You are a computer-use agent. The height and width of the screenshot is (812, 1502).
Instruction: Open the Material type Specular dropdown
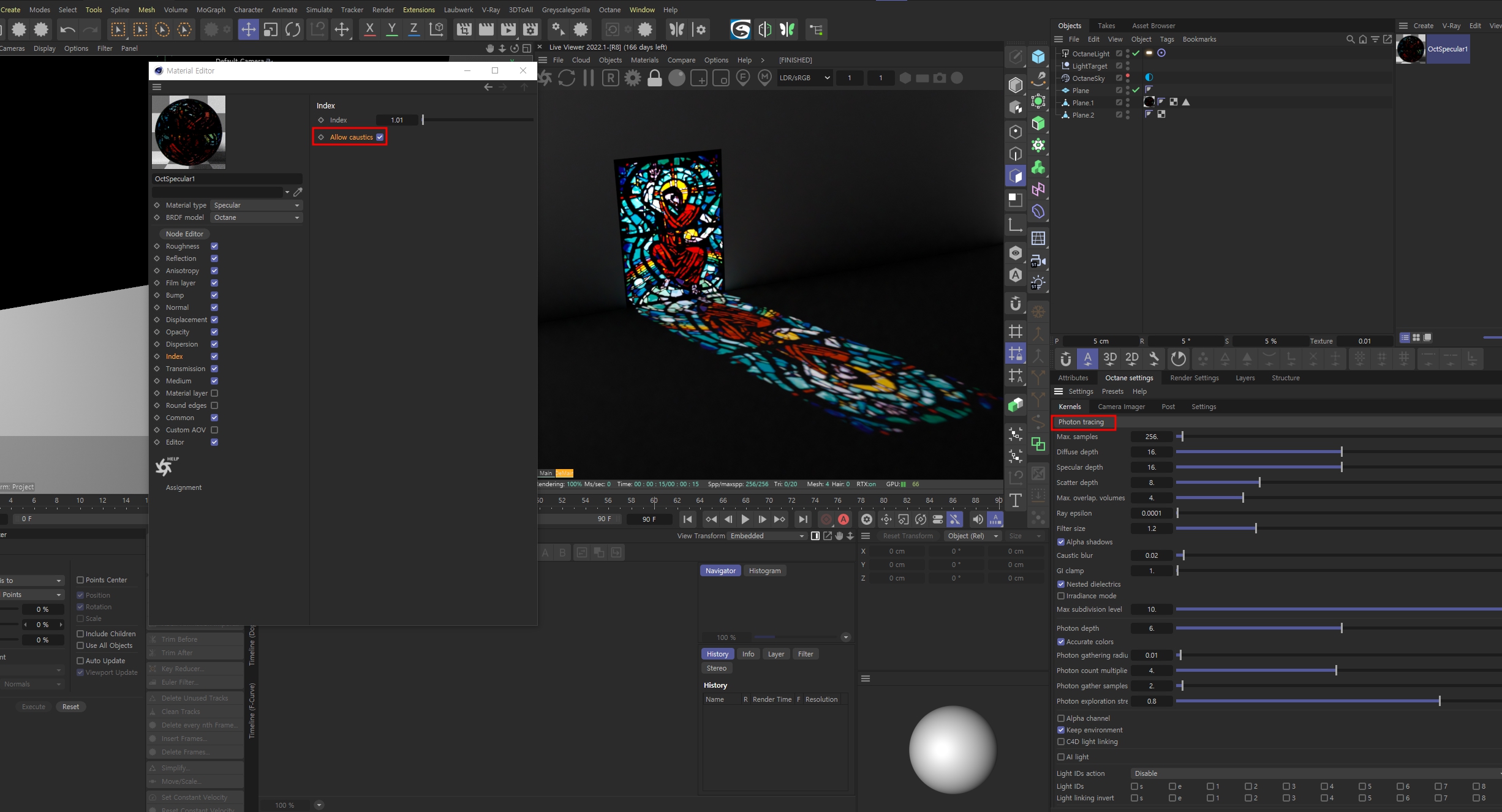256,205
